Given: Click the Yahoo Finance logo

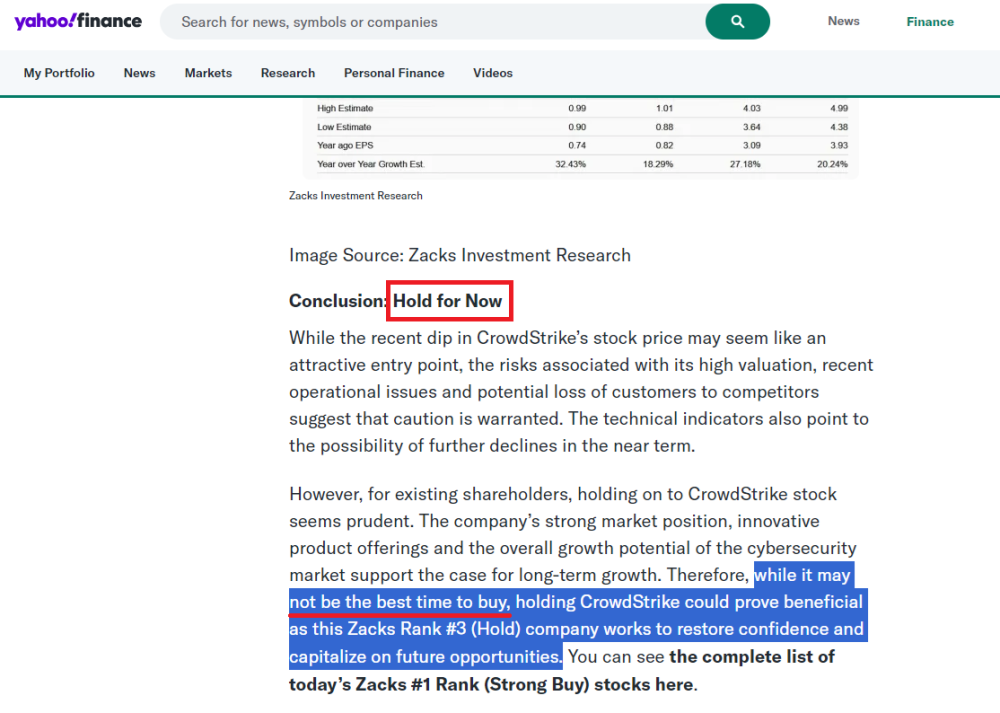Looking at the screenshot, I should (78, 21).
